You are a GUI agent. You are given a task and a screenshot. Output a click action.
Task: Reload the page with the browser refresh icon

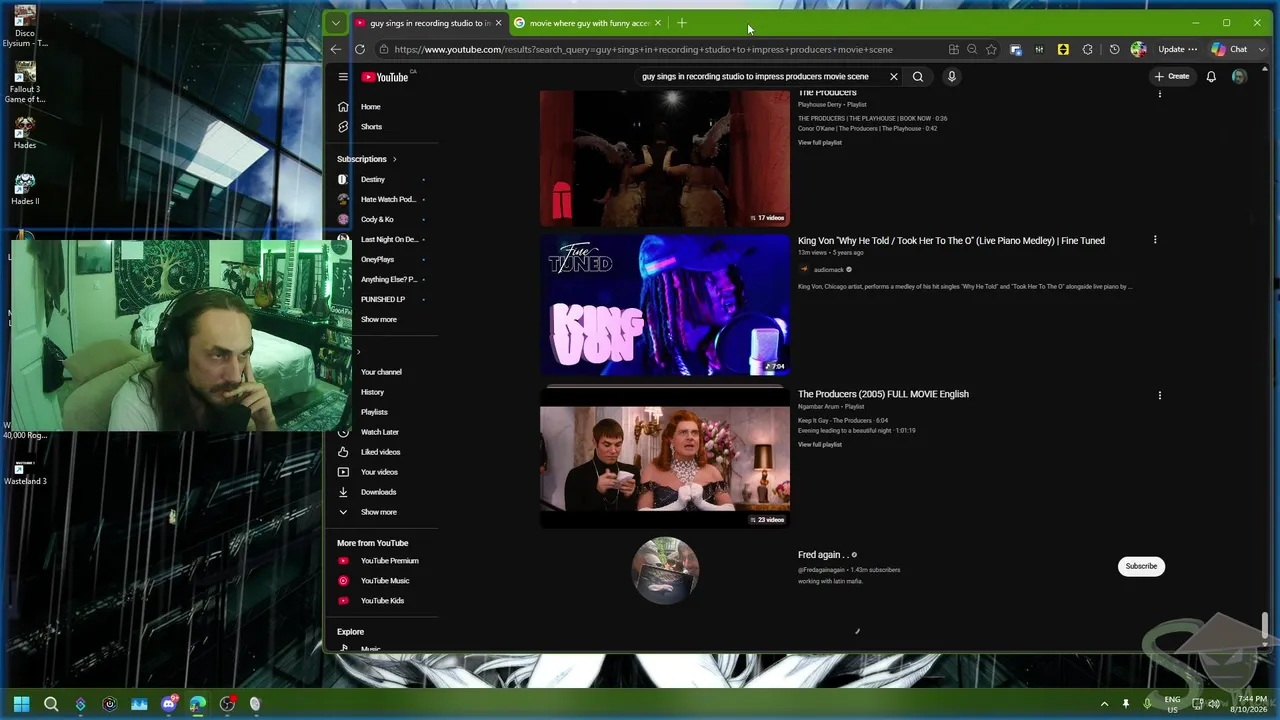[x=360, y=49]
